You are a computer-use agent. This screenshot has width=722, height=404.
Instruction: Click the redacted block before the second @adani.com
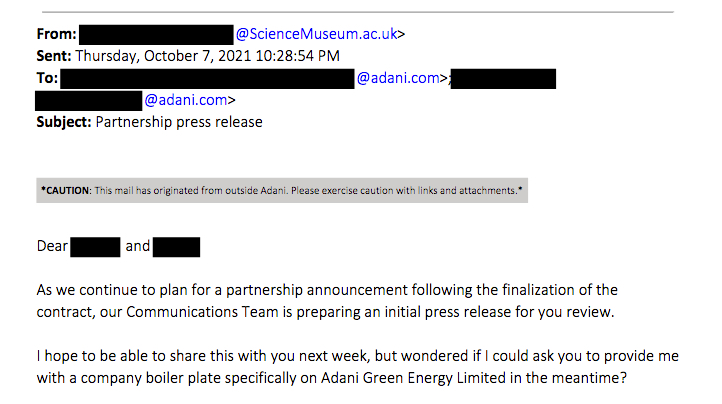[89, 100]
